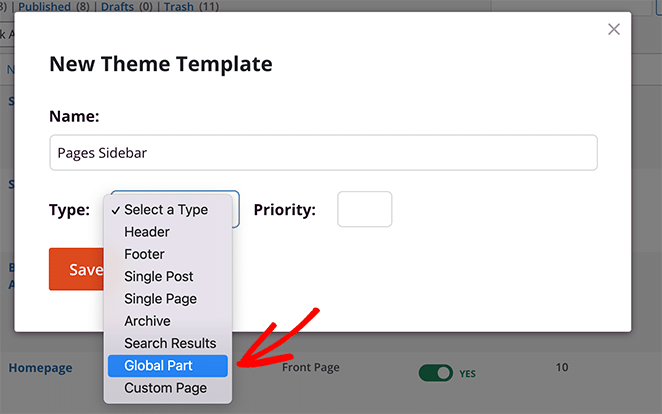Filter by Published templates

coord(42,6)
